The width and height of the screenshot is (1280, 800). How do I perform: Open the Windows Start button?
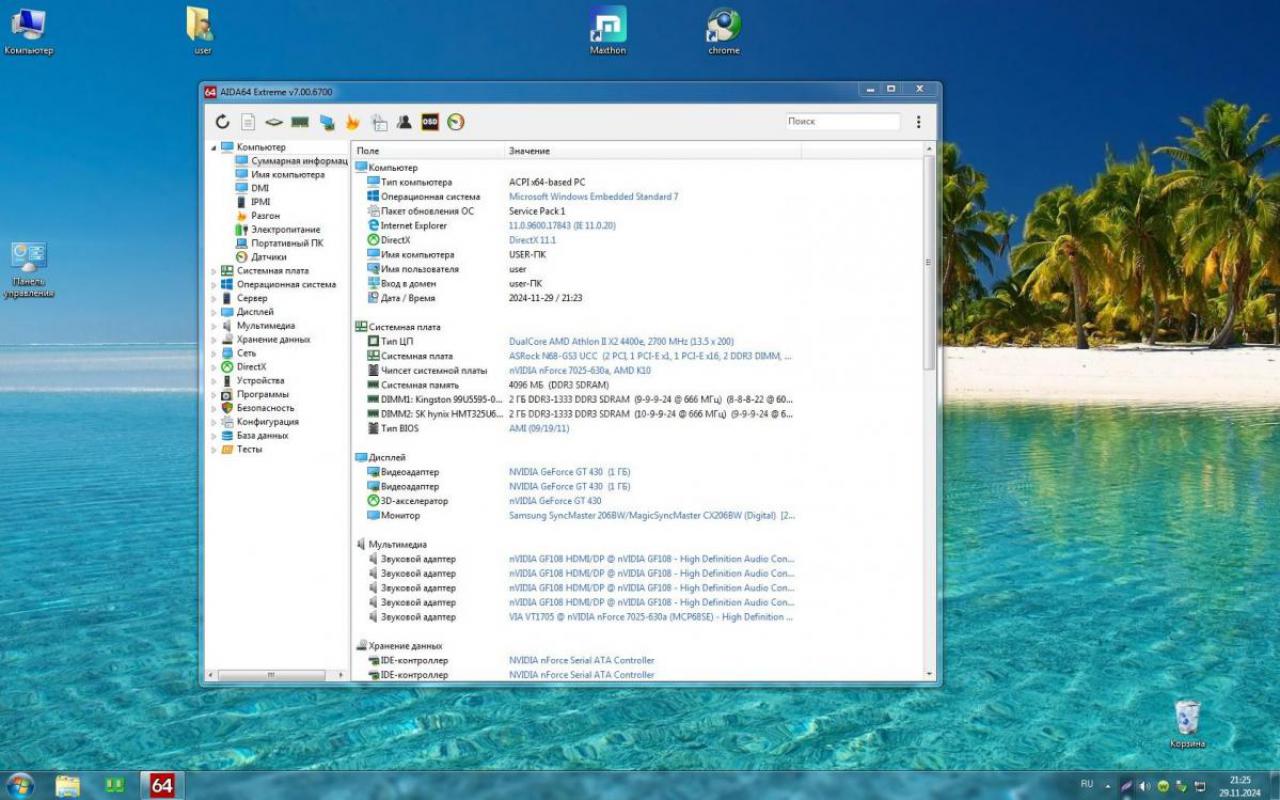coord(19,785)
